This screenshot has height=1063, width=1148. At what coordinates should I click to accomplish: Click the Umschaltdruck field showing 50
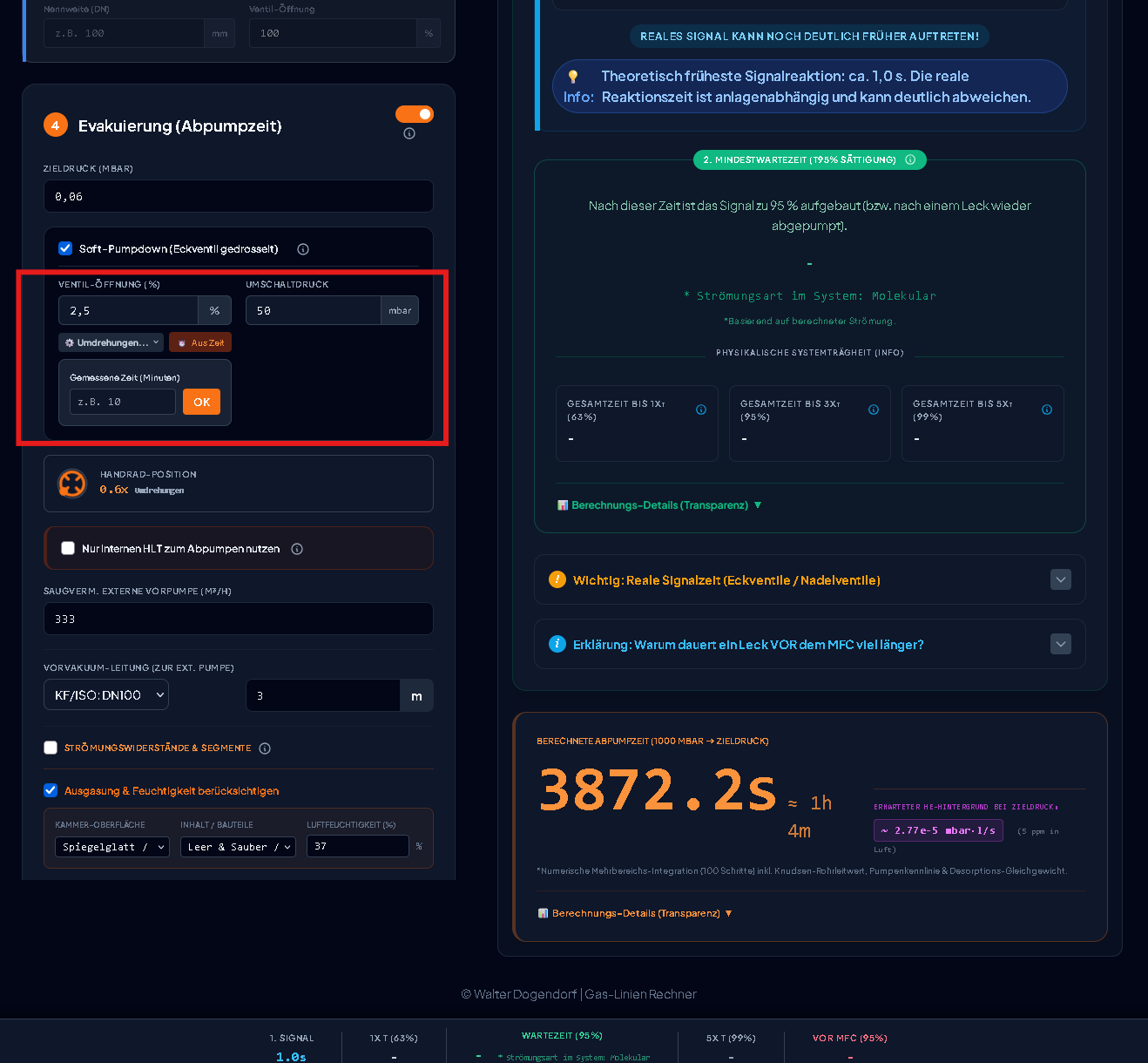tap(313, 310)
